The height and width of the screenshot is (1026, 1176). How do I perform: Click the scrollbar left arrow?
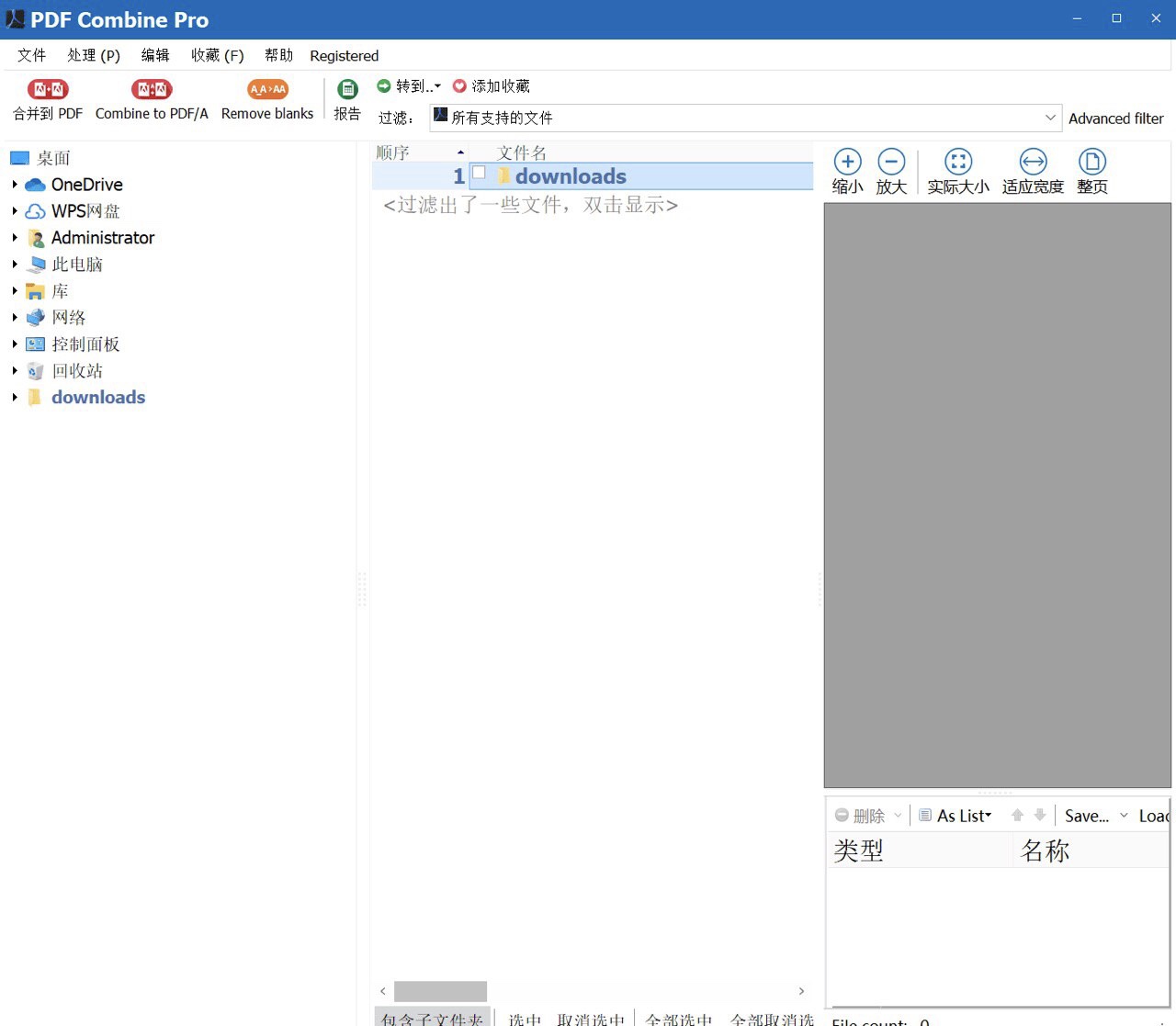[383, 991]
